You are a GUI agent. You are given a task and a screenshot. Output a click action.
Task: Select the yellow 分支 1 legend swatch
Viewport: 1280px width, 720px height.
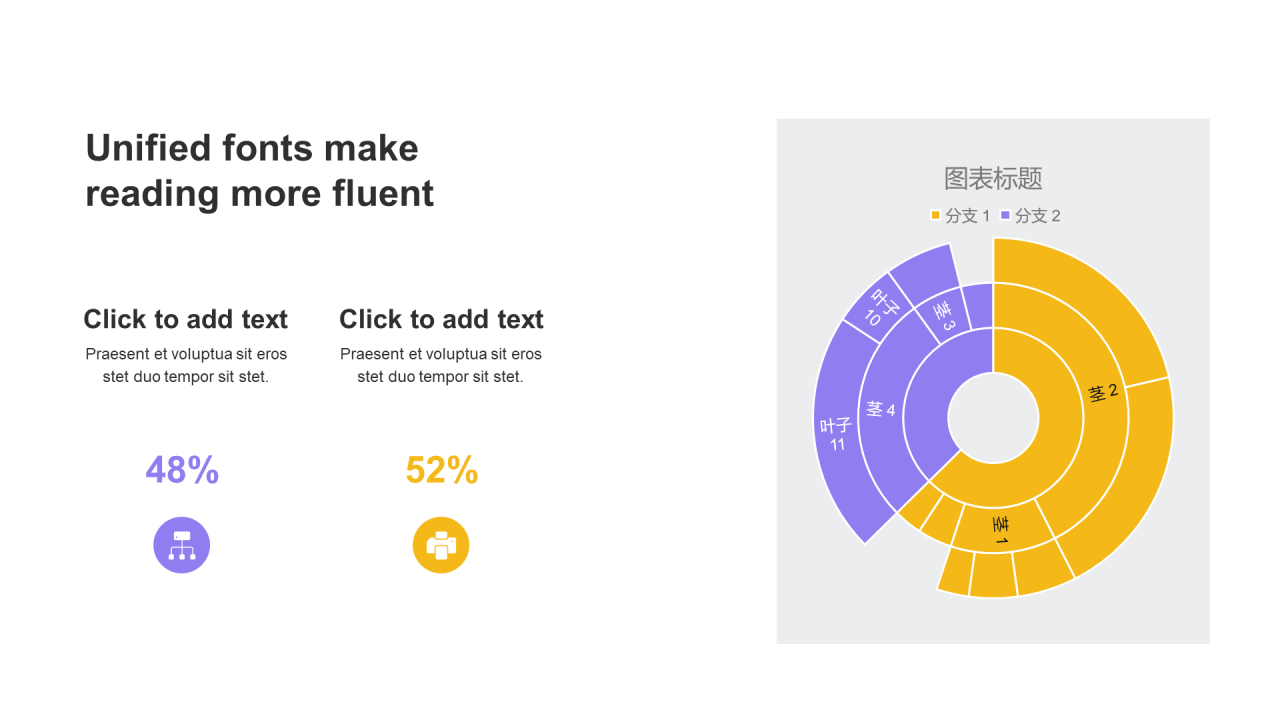[935, 216]
